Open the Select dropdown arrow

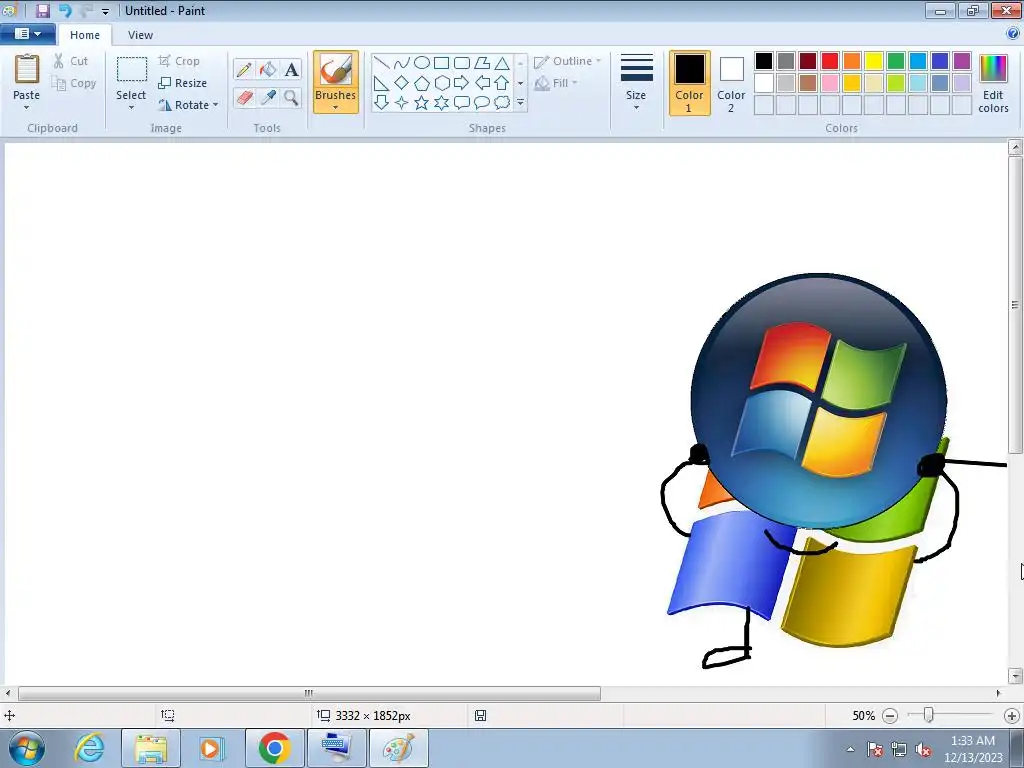click(131, 108)
